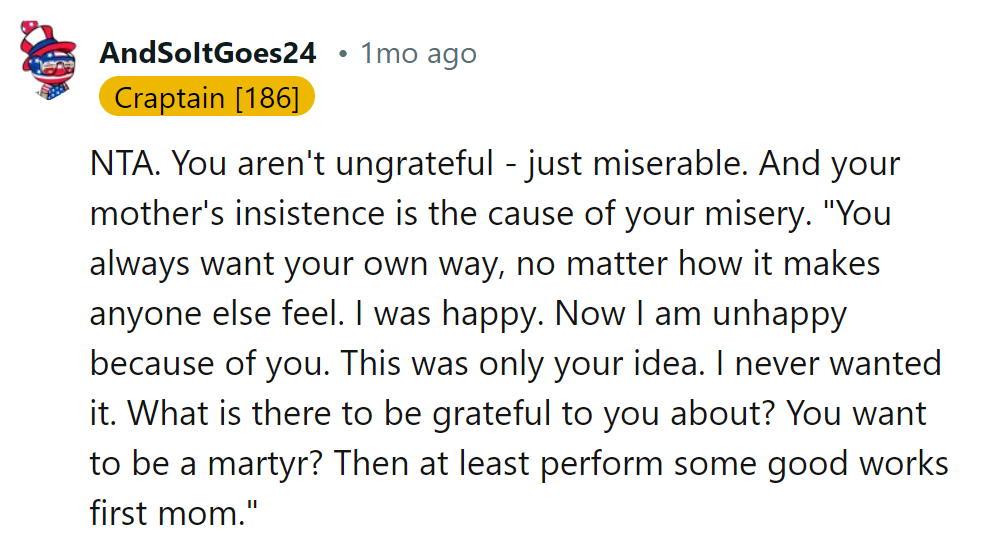Click the "1mo ago" comment timestamp
Image resolution: width=988 pixels, height=539 pixels.
pyautogui.click(x=418, y=53)
